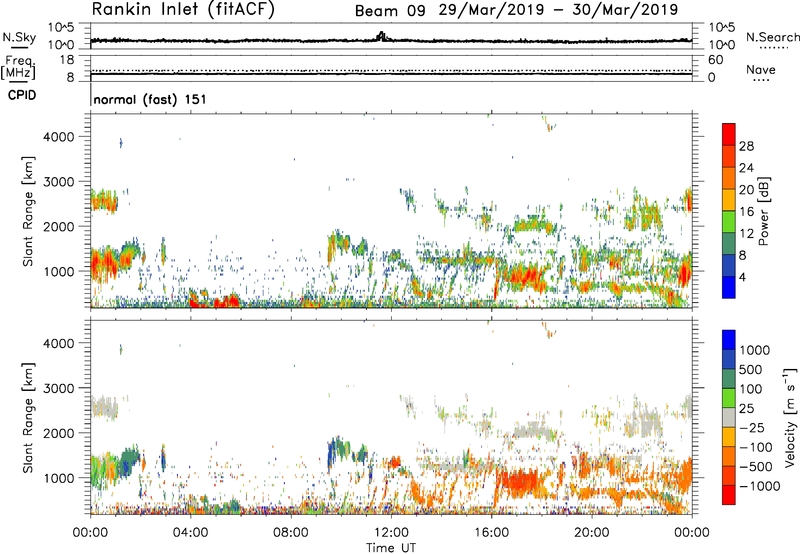
Task: Click the '4' tick on Power colorbar
Action: [743, 278]
